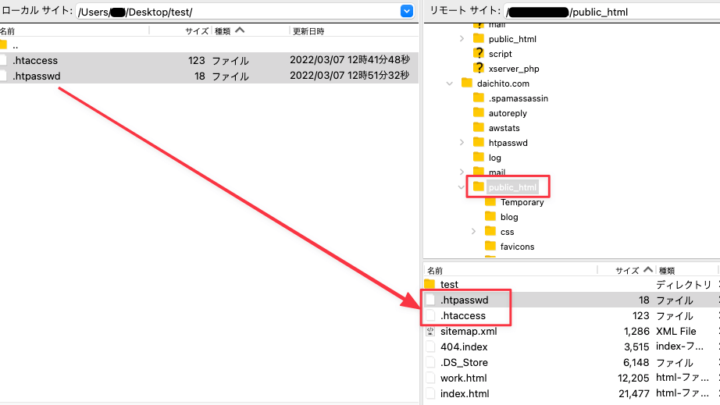Click the 1,286 size value
The width and height of the screenshot is (720, 405).
point(636,331)
